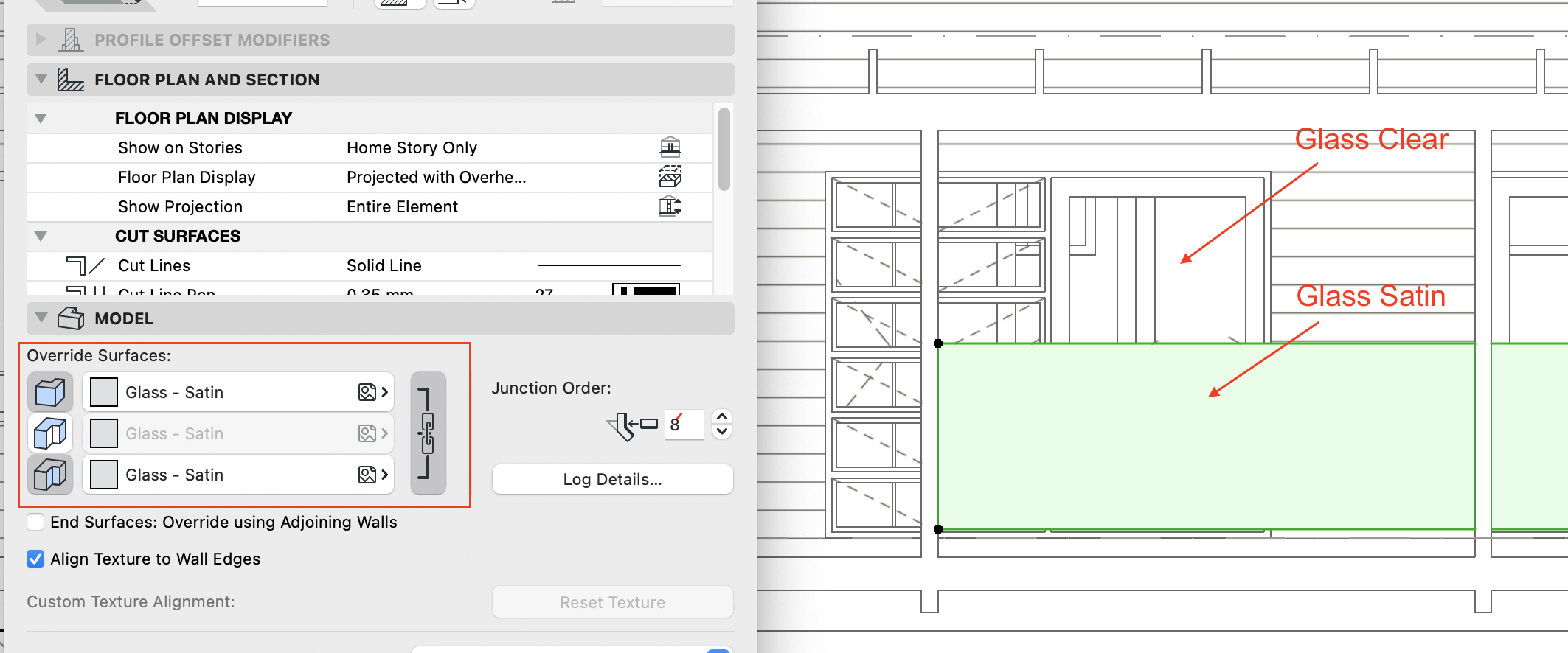The image size is (1568, 653).
Task: Click the Model panel cube icon
Action: pos(71,318)
